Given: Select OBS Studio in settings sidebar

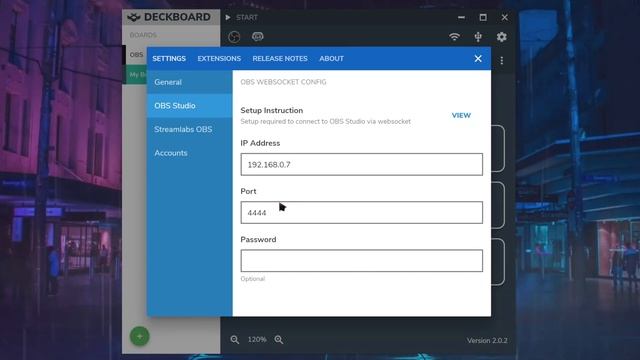Looking at the screenshot, I should [x=190, y=106].
